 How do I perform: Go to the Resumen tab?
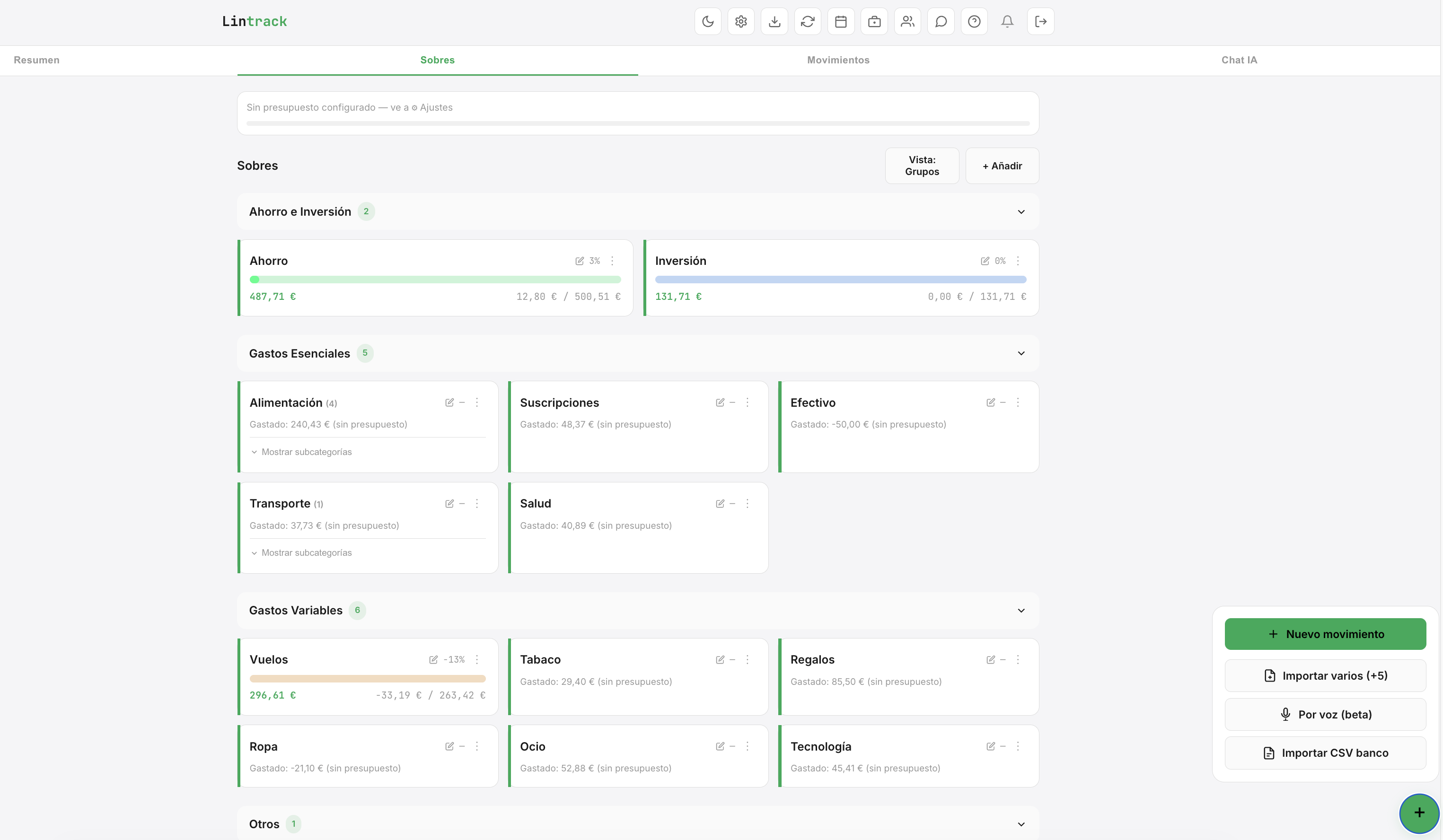tap(36, 60)
